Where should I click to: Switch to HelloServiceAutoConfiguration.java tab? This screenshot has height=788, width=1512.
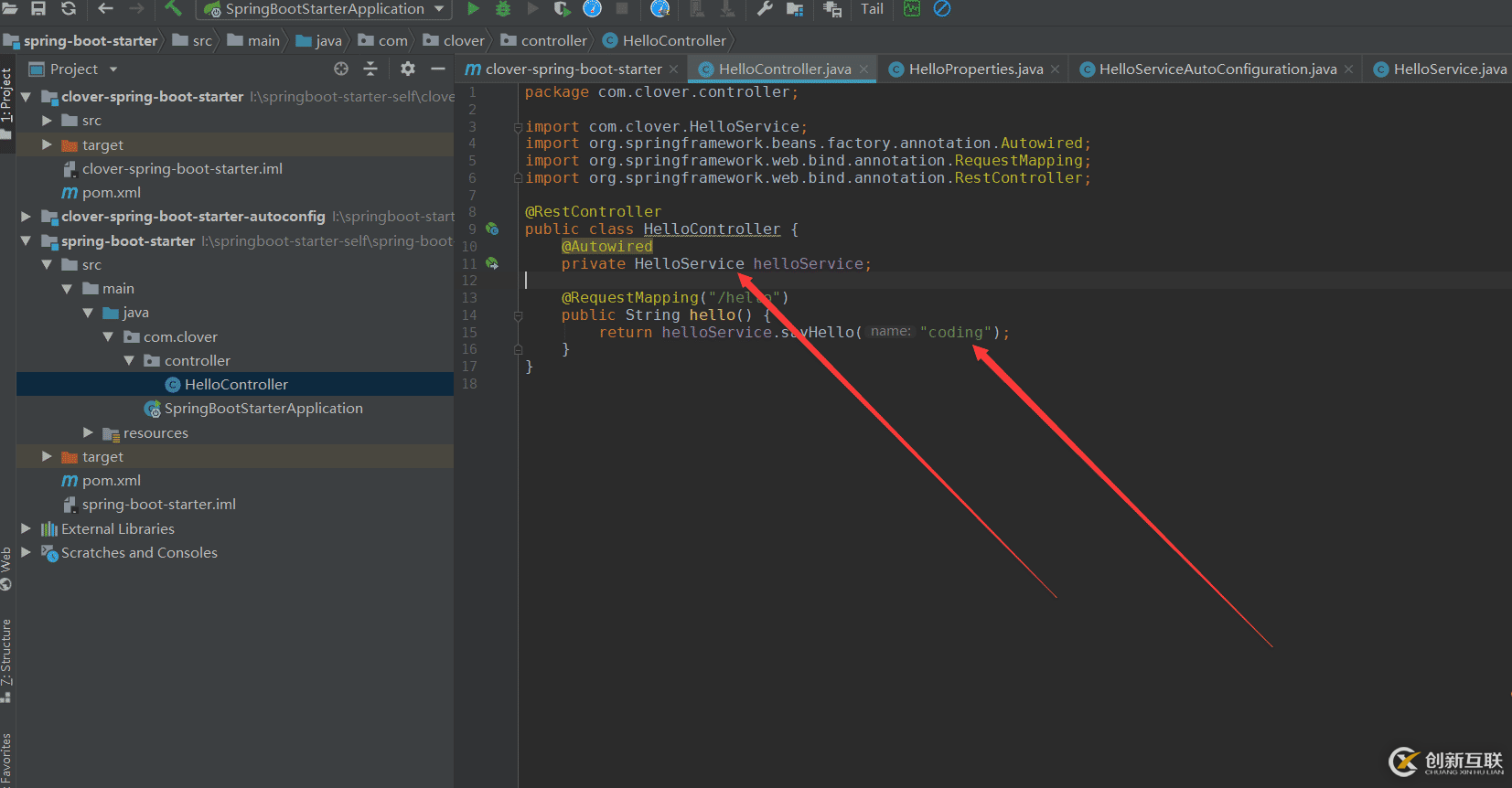coord(1217,69)
